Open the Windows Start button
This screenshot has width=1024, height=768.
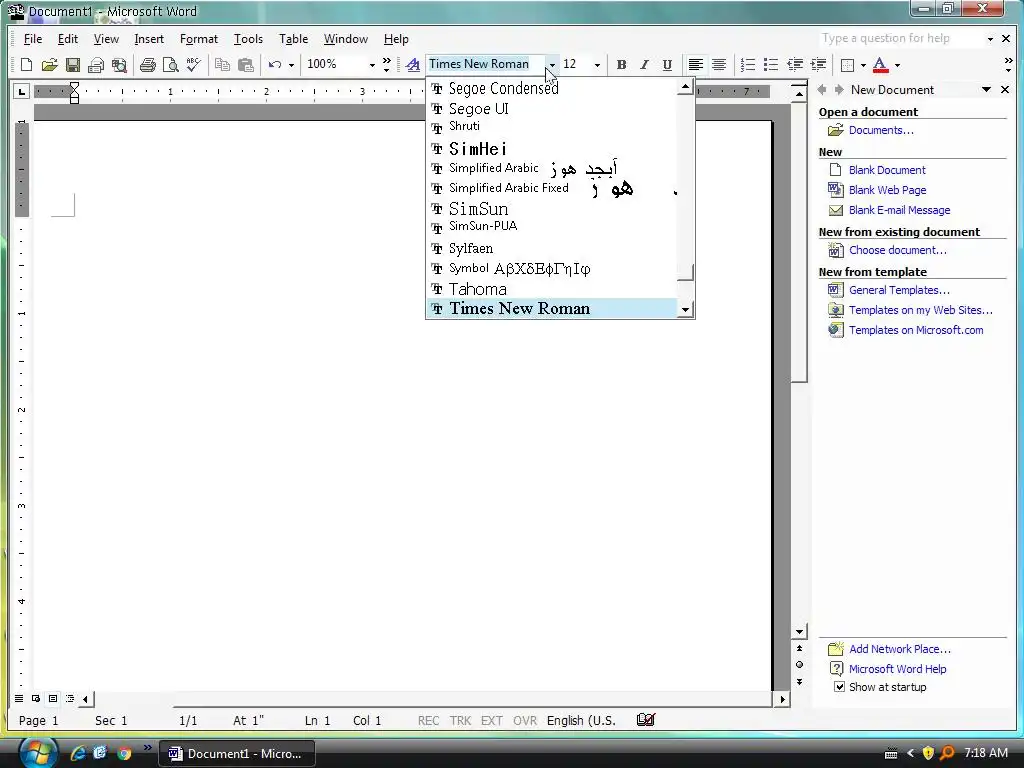pos(38,752)
